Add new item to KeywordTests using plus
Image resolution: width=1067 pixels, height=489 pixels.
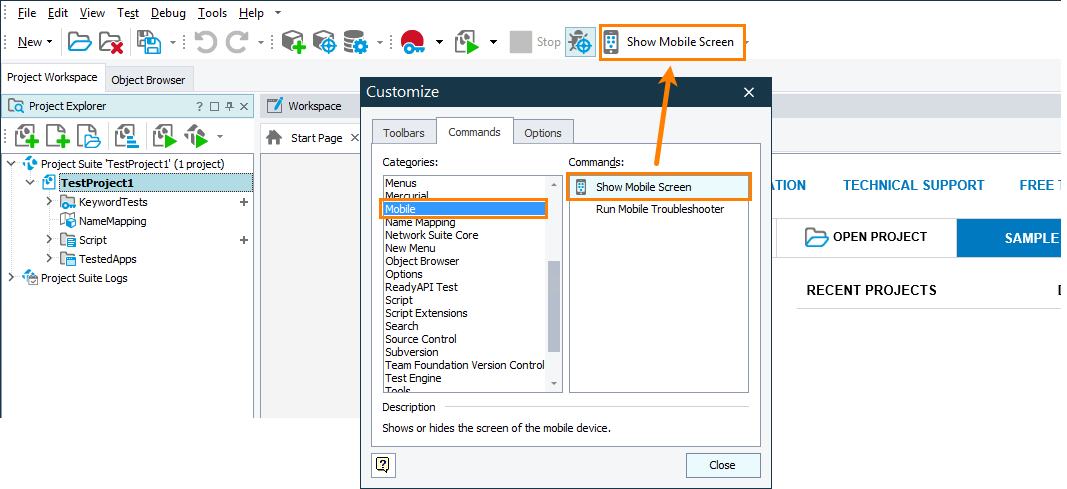click(x=243, y=202)
